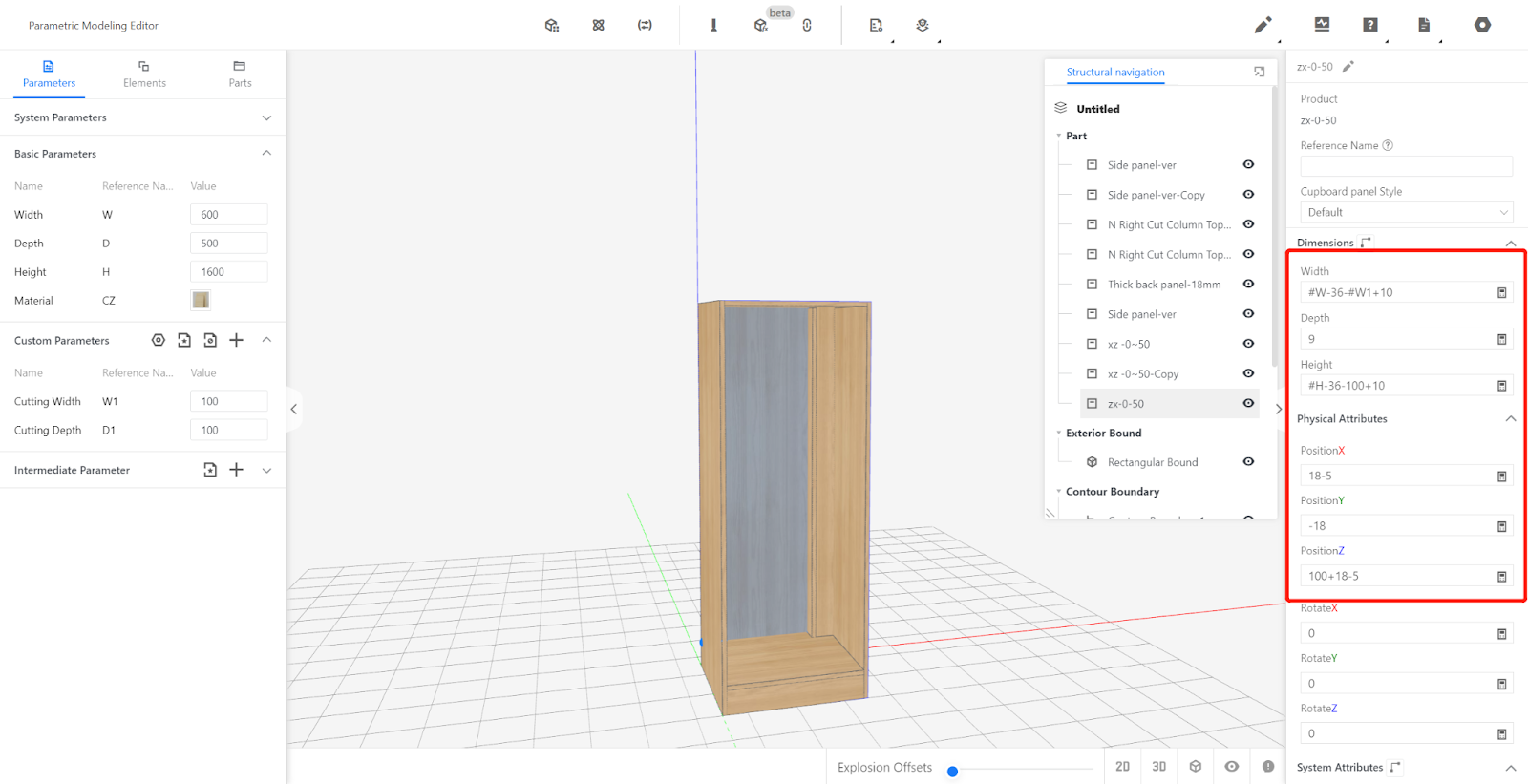Click the edit pencil next to zx-0-50
Image resolution: width=1528 pixels, height=784 pixels.
click(1348, 67)
